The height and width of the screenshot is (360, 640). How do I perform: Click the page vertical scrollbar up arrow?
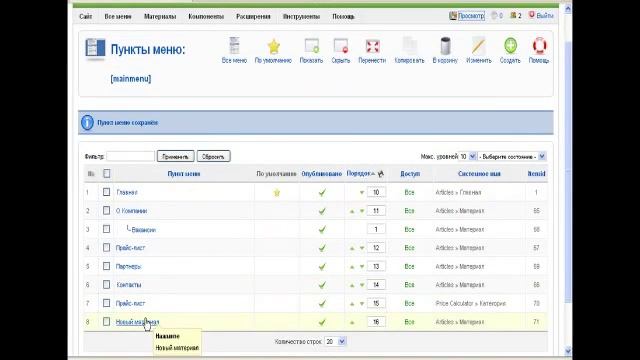pos(568,8)
